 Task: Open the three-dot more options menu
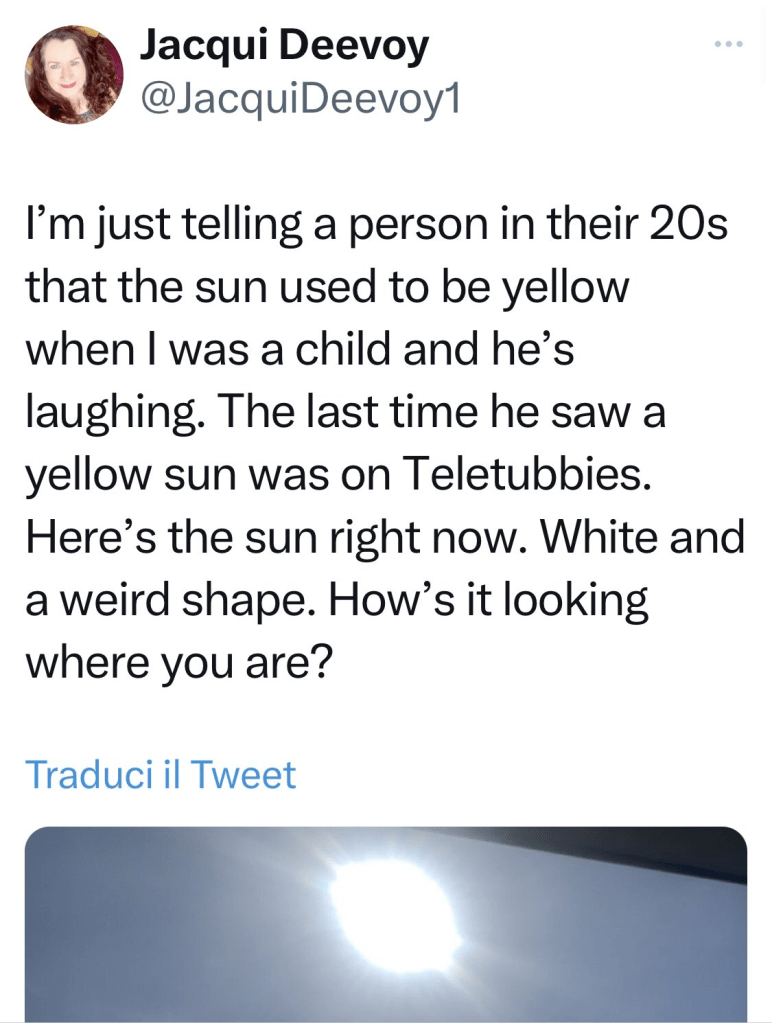[730, 44]
